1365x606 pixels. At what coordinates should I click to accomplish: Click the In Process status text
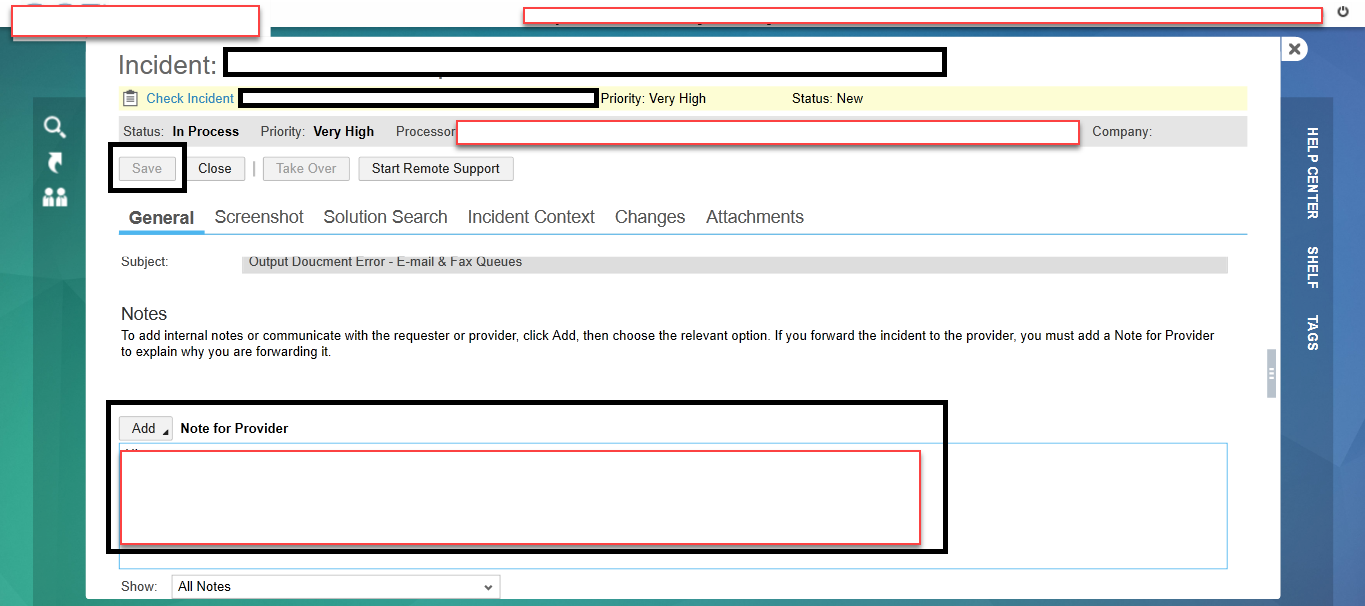click(205, 131)
